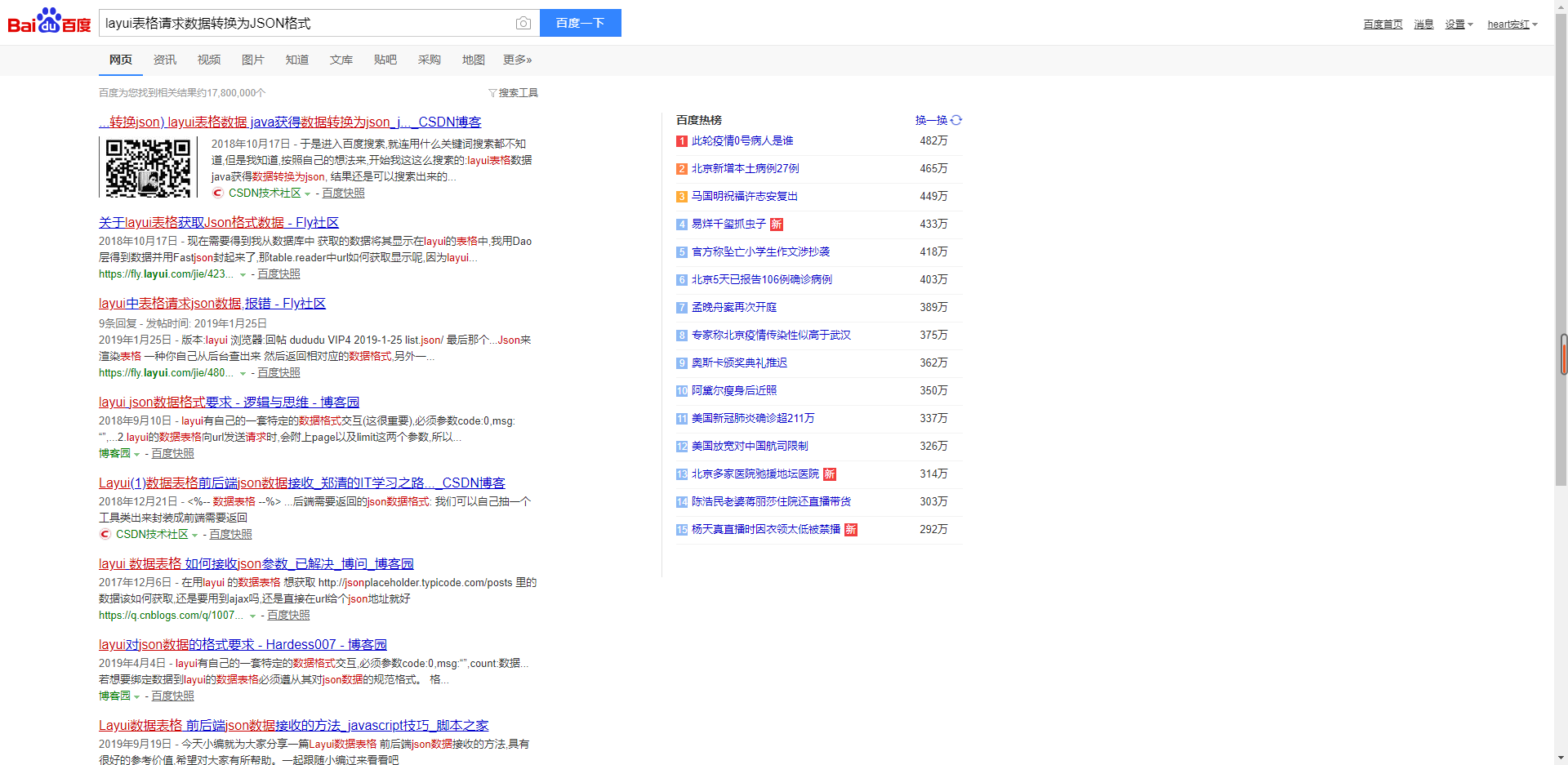Open the 更多» menu
The width and height of the screenshot is (1568, 765).
(x=516, y=59)
